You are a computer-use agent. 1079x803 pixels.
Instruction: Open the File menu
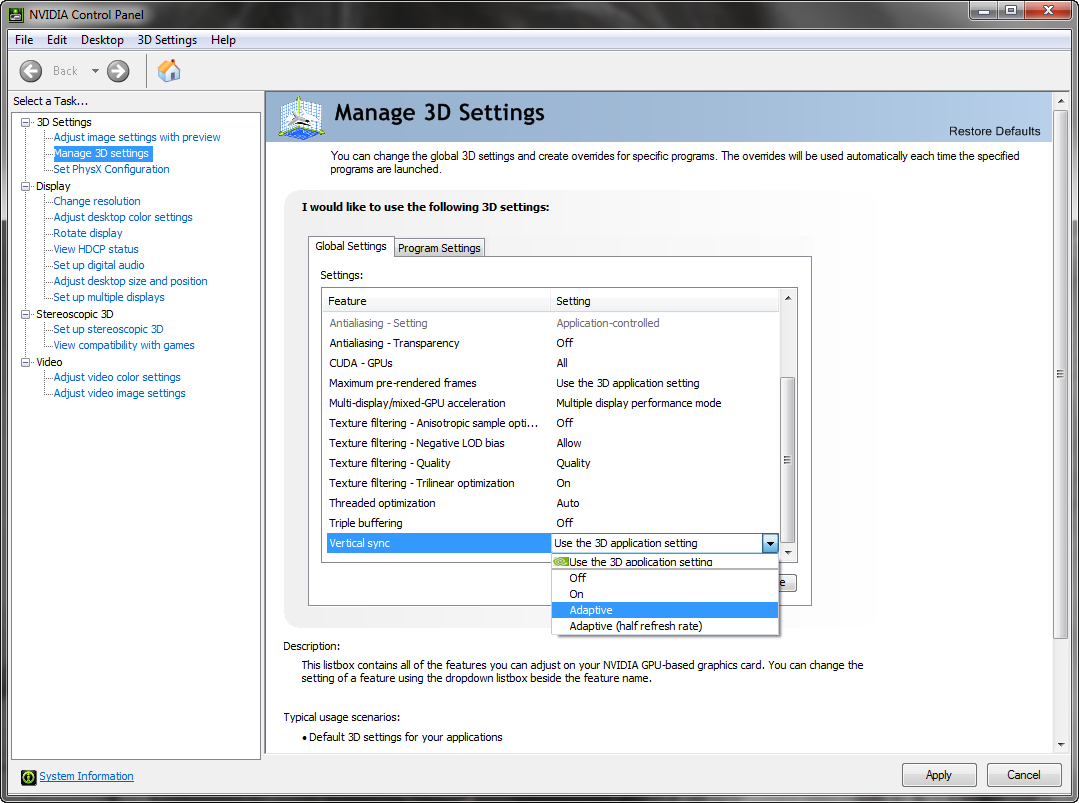click(x=24, y=40)
